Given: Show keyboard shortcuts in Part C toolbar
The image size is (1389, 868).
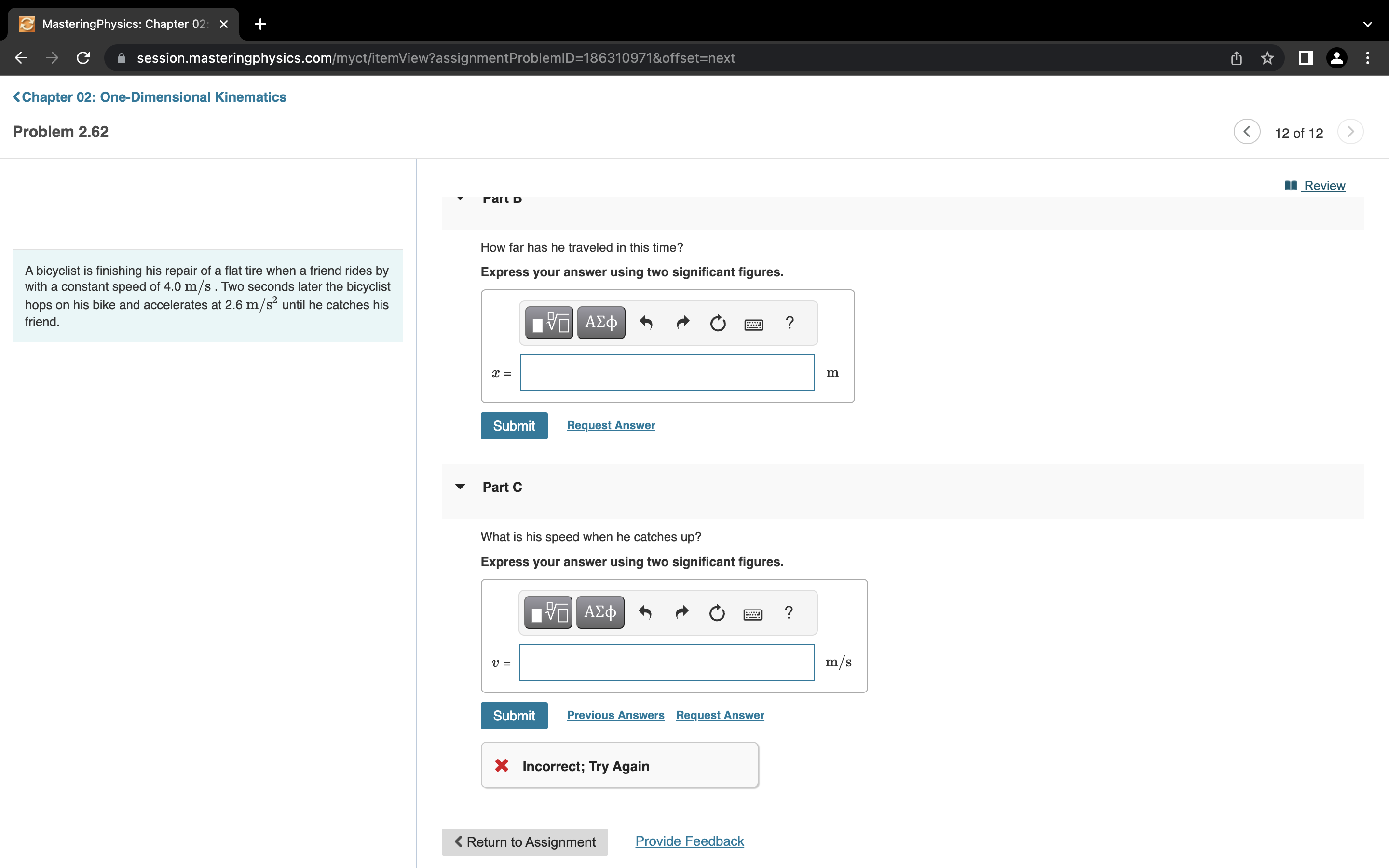Looking at the screenshot, I should pyautogui.click(x=752, y=614).
